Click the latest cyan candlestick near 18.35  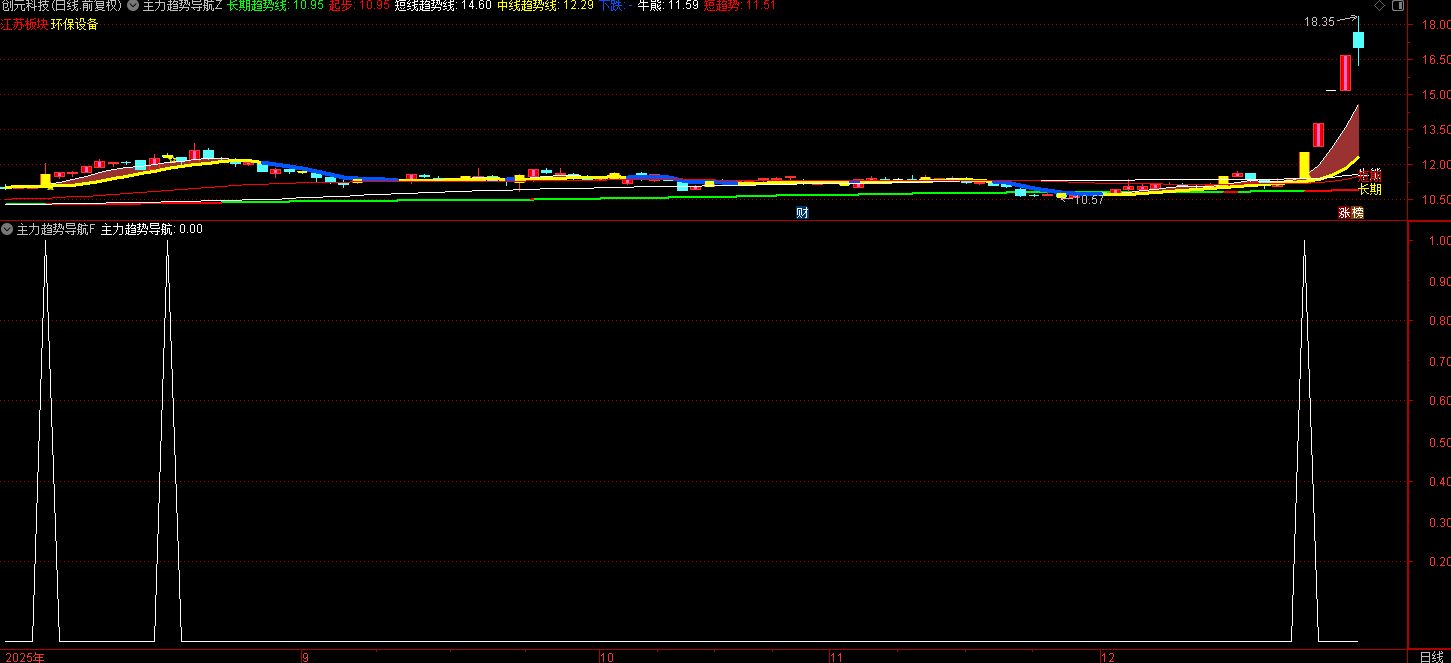click(x=1359, y=40)
